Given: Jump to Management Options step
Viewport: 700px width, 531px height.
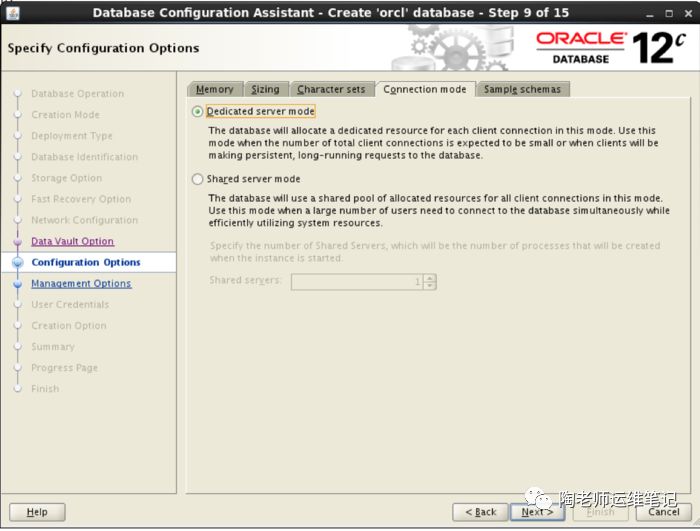Looking at the screenshot, I should tap(81, 283).
